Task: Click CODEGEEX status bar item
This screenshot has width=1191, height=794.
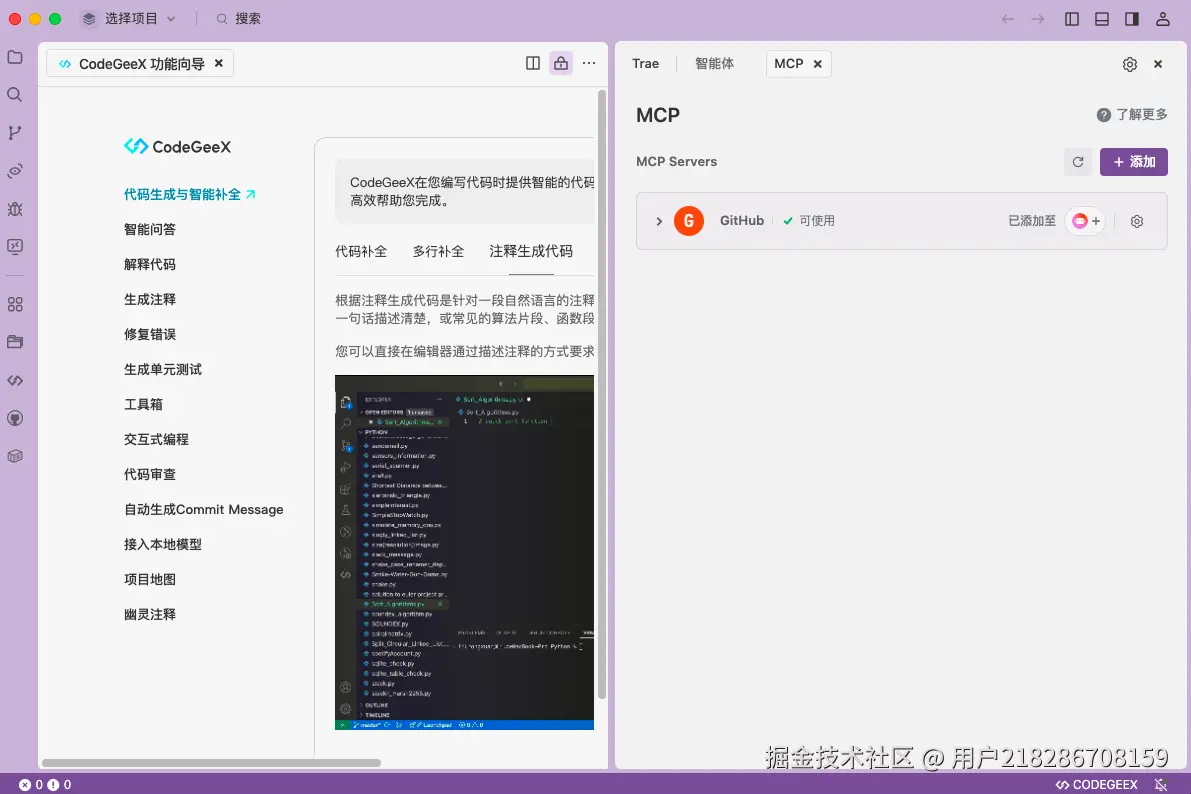Action: 1096,784
